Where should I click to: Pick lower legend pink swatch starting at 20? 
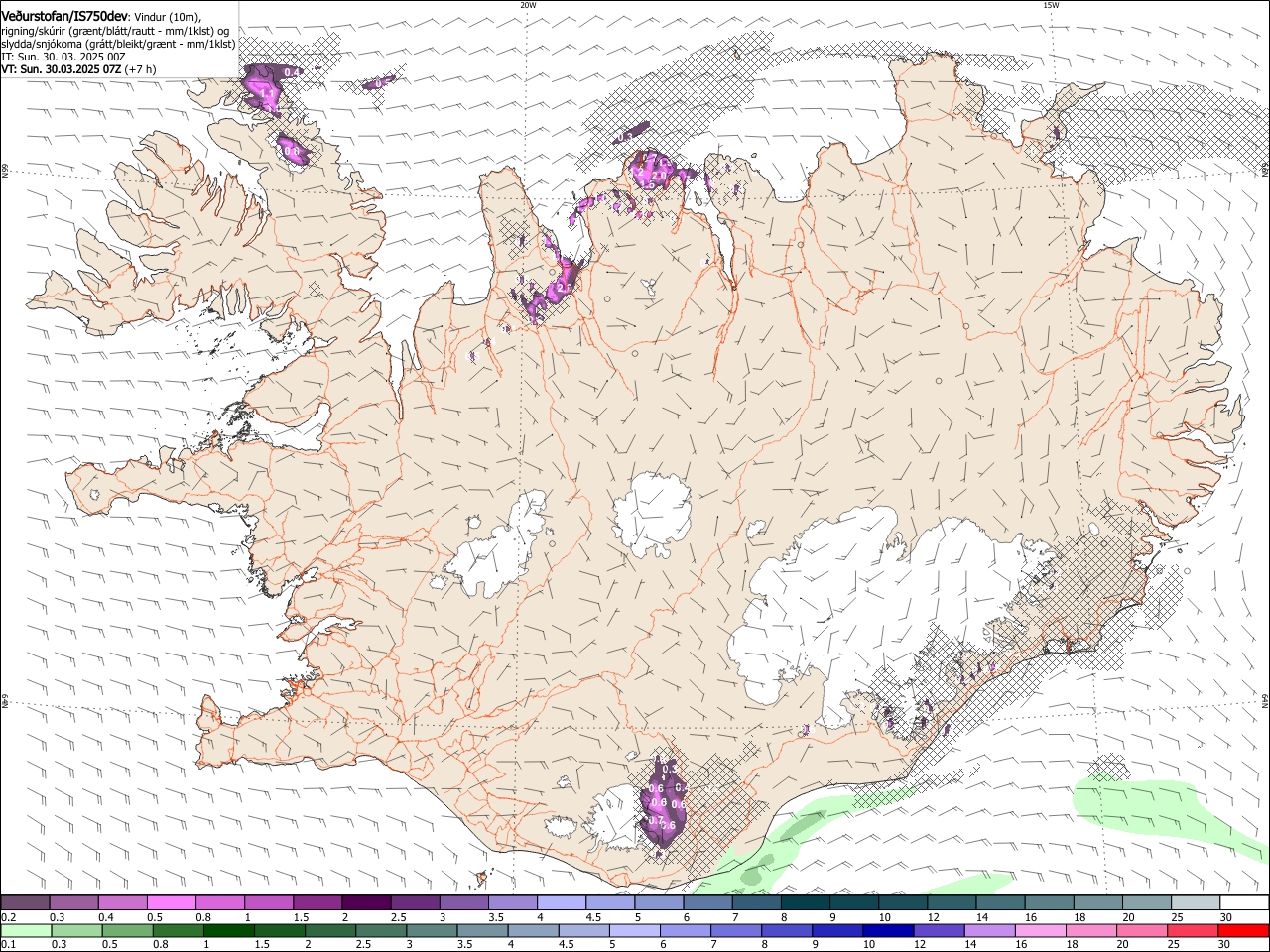point(1142,931)
